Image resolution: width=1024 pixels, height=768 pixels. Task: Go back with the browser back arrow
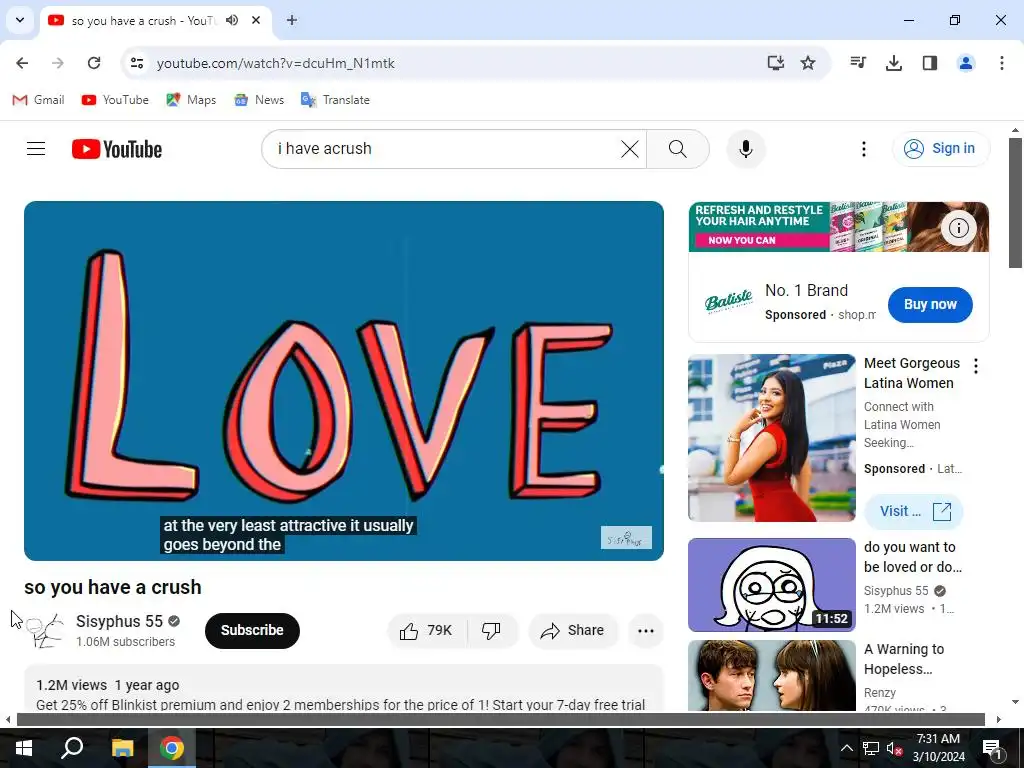pyautogui.click(x=22, y=63)
